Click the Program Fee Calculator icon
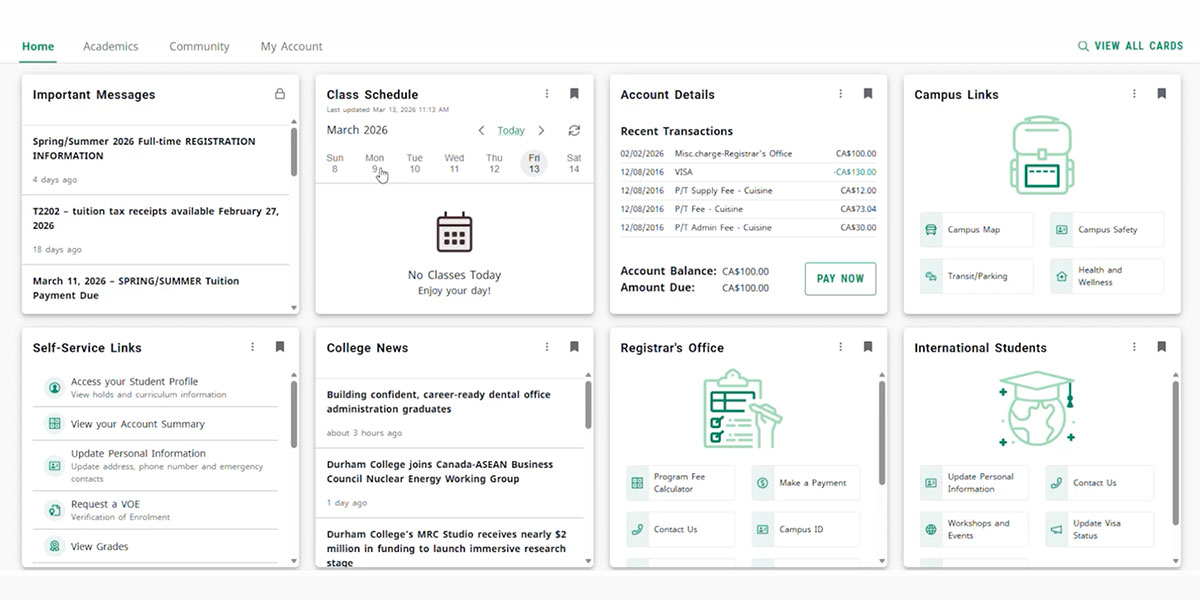Viewport: 1200px width, 600px height. click(x=637, y=483)
